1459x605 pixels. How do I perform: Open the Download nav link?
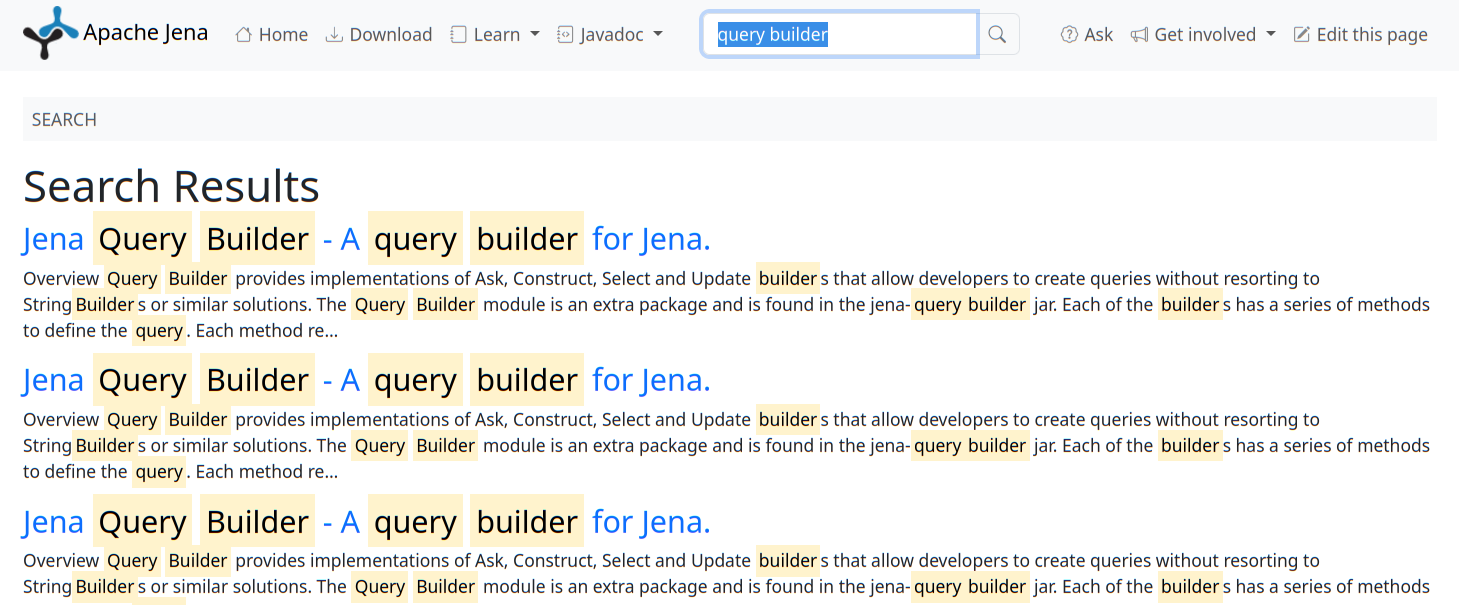coord(379,34)
